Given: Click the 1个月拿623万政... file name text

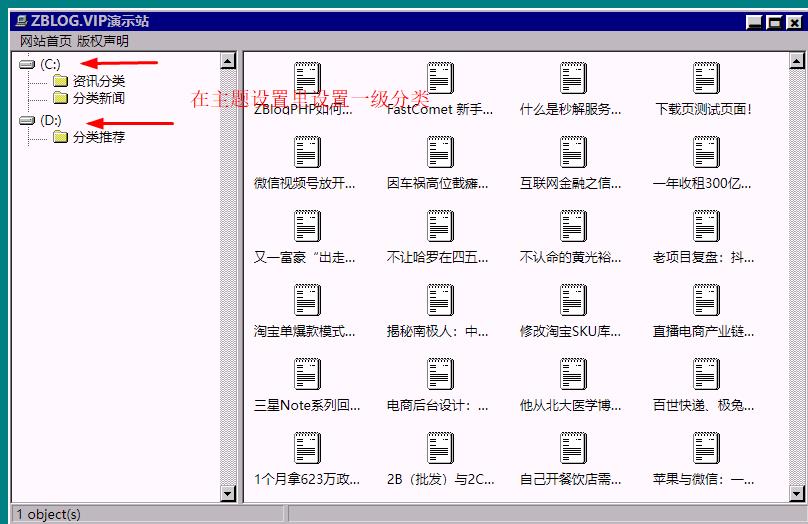Looking at the screenshot, I should (307, 479).
